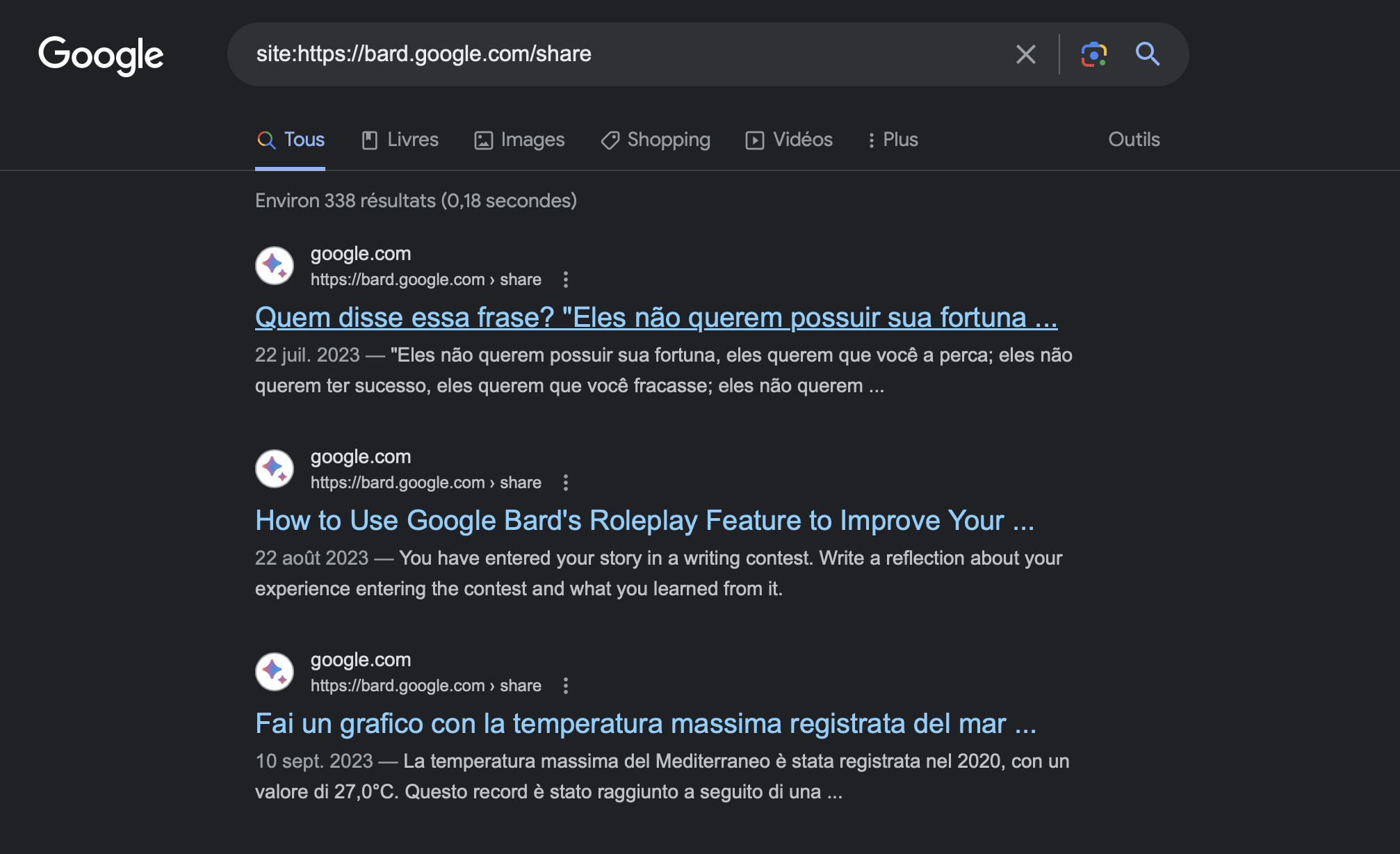Open "How to Use Google Bard's Roleplay" link
The image size is (1400, 854).
pyautogui.click(x=644, y=521)
